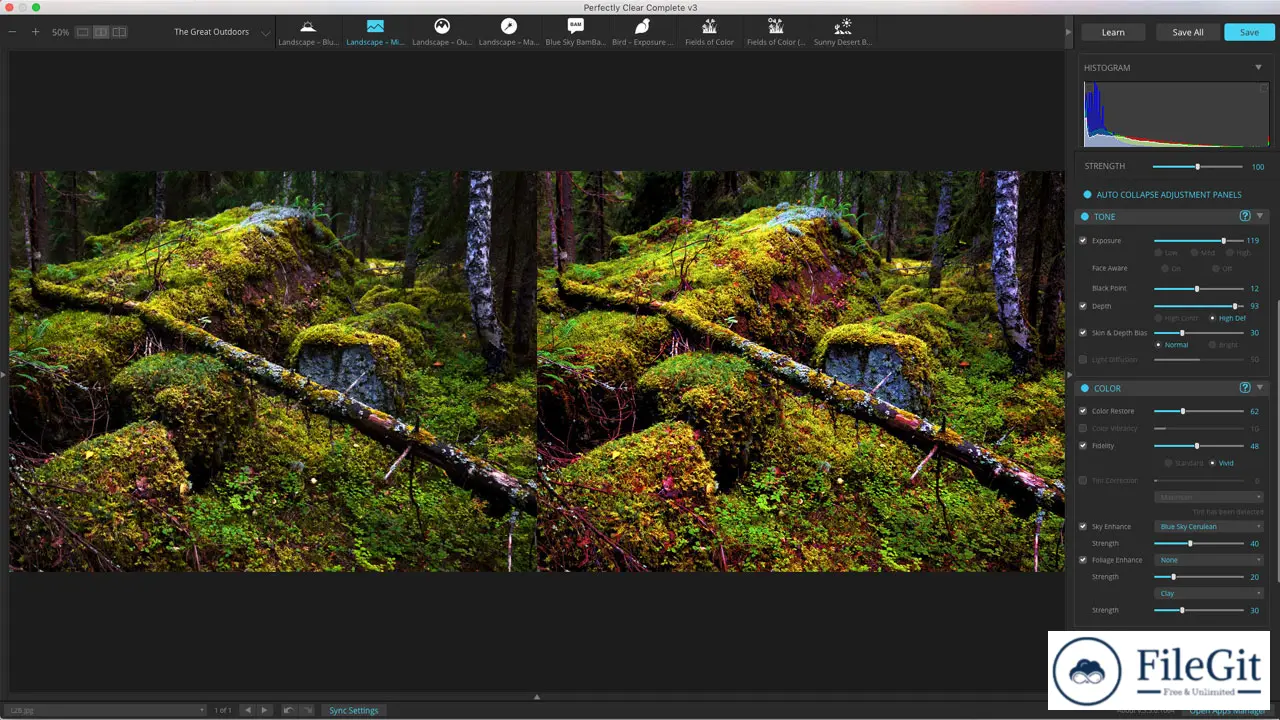1280x720 pixels.
Task: Apply the Fields of Color (… preset
Action: 776,32
